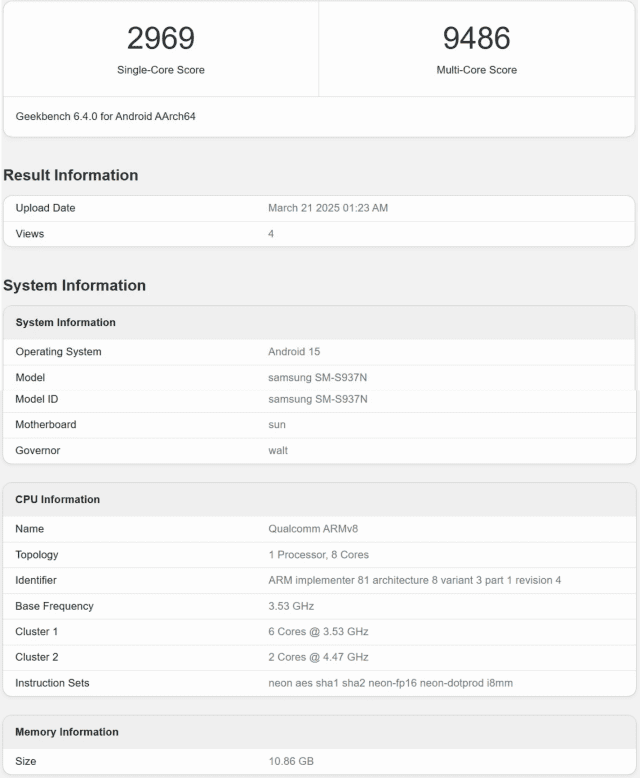Screen dimensions: 640x778
Task: Click the Android 15 operating system value
Action: (x=294, y=352)
